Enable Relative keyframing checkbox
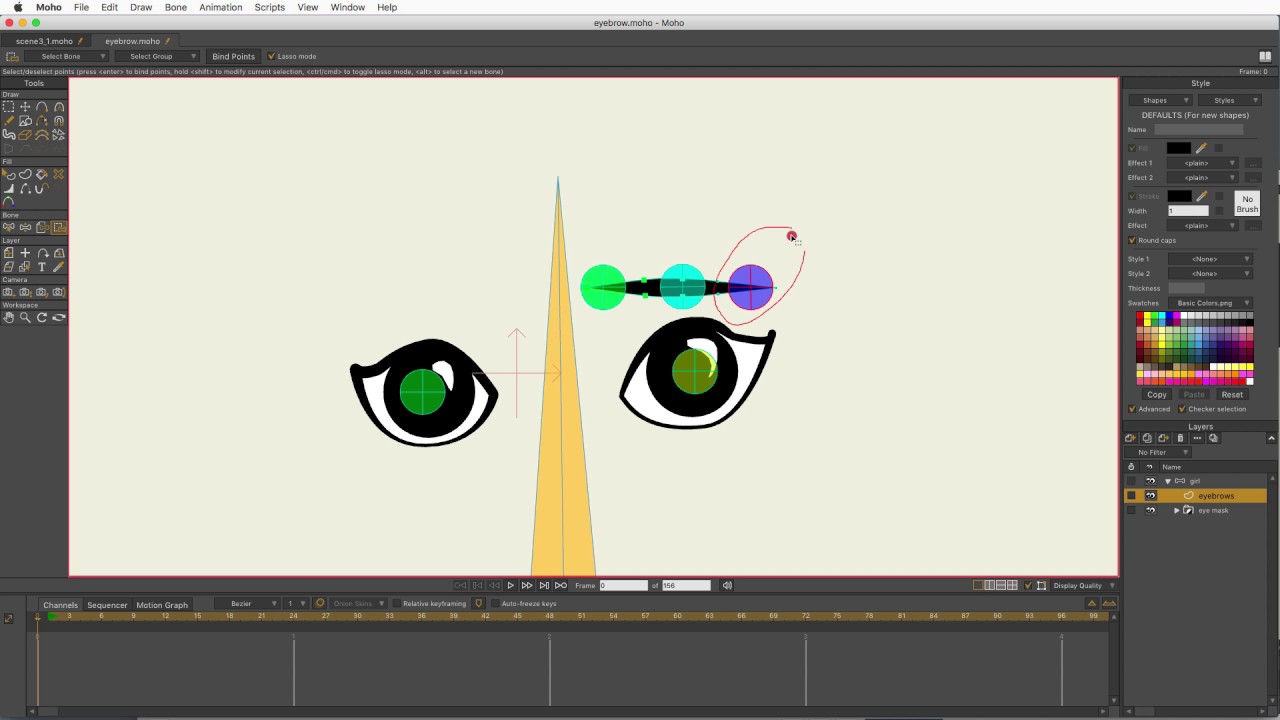The image size is (1280, 720). click(x=396, y=604)
